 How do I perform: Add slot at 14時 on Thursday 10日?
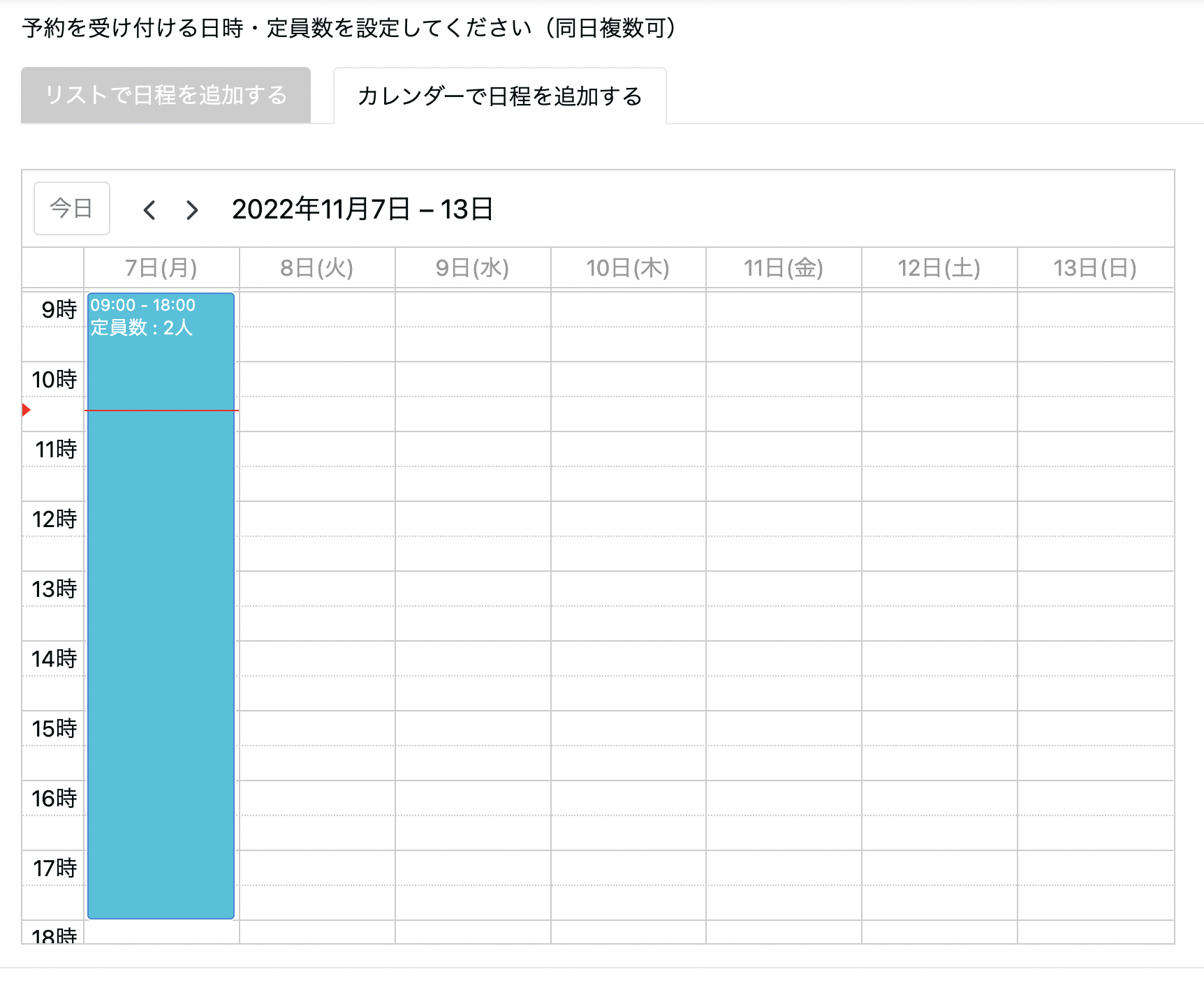[x=628, y=659]
